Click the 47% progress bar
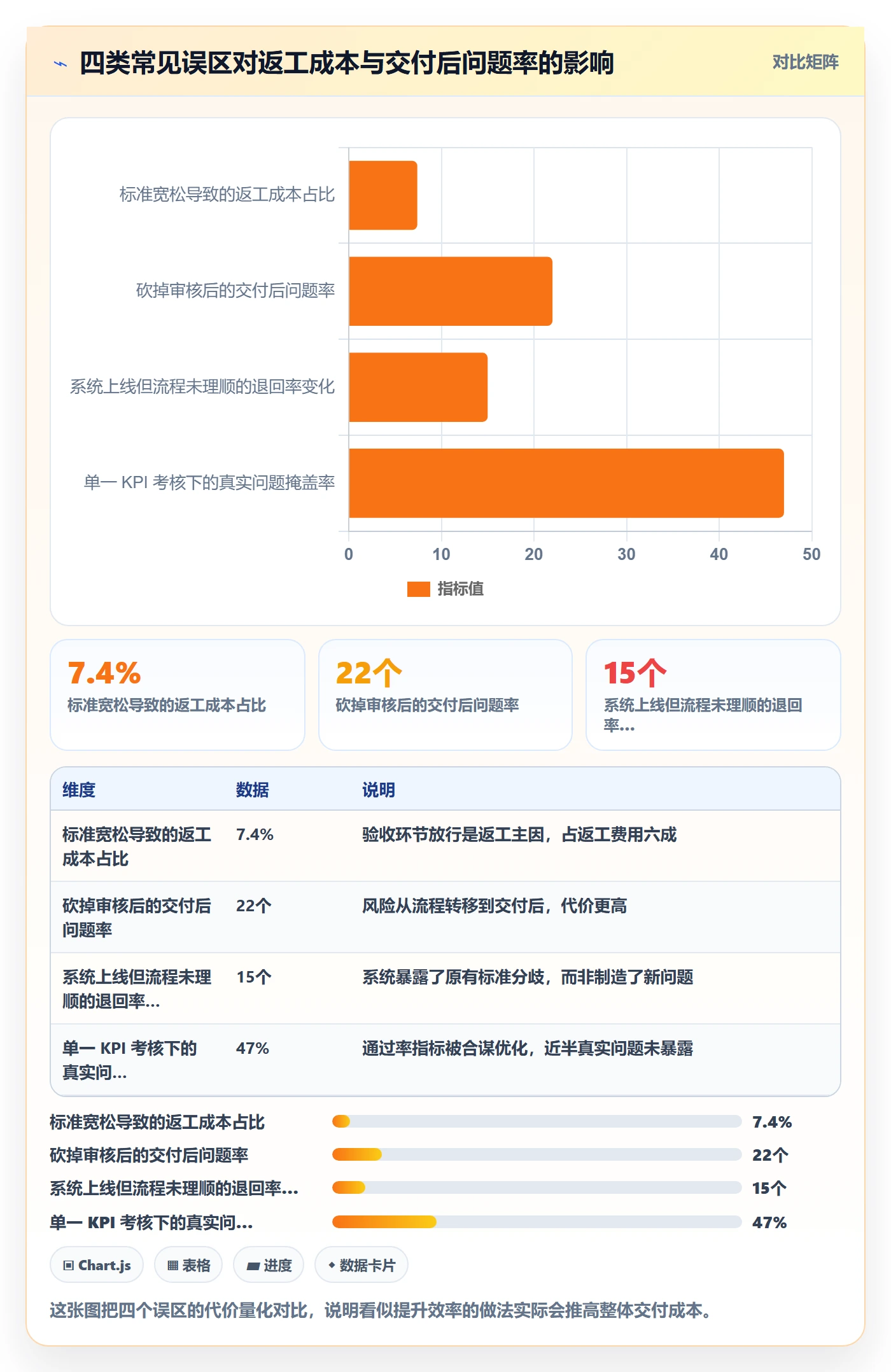Viewport: 891px width, 1372px height. [537, 1222]
